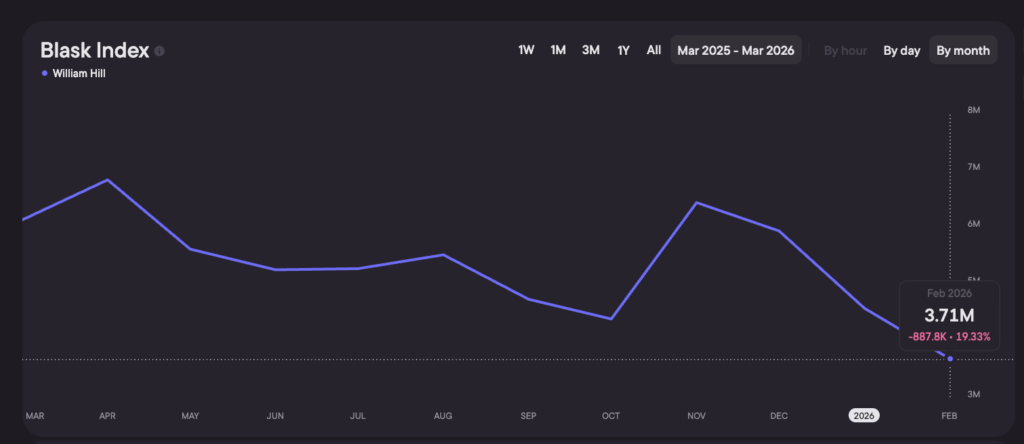Click the APR label on the x-axis
1024x444 pixels.
(x=107, y=415)
